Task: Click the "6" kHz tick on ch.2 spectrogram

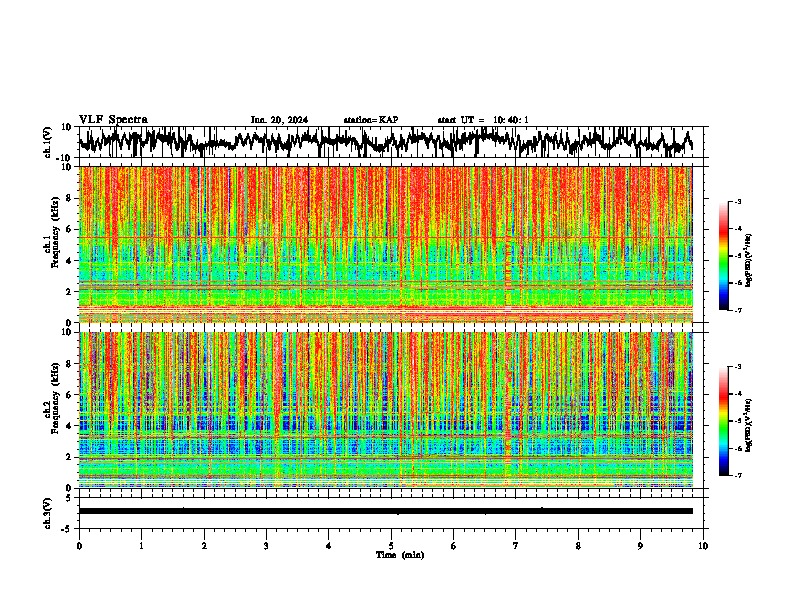Action: [x=70, y=395]
